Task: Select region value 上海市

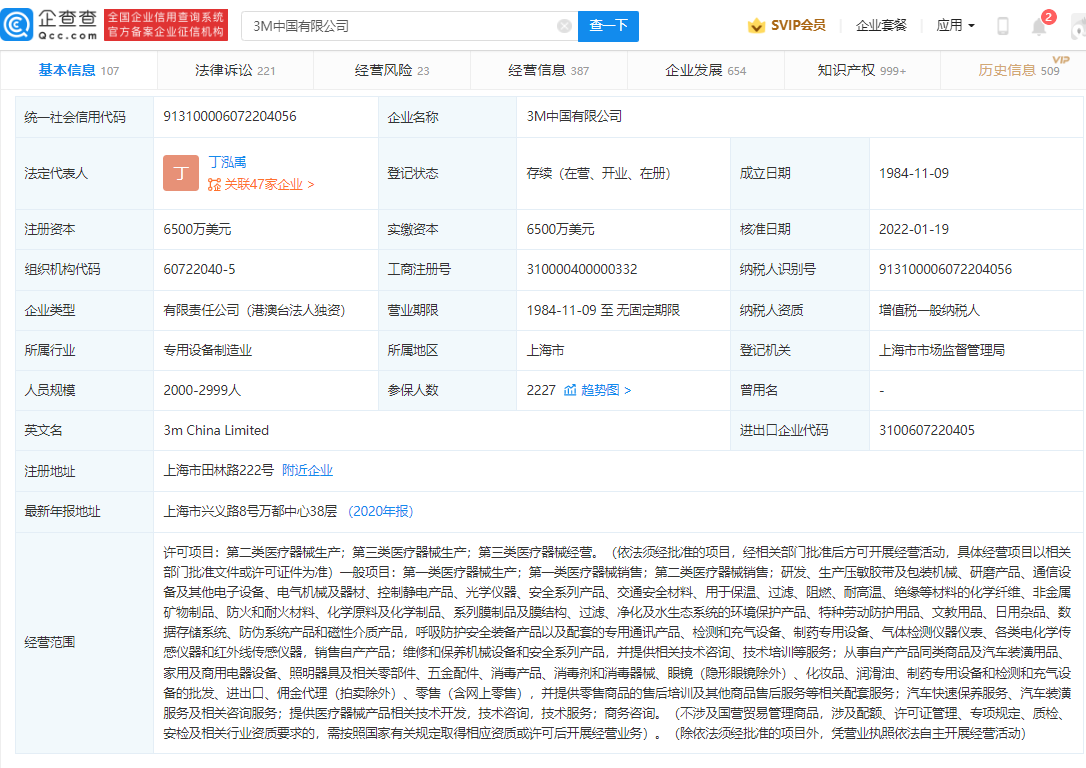Action: click(545, 350)
